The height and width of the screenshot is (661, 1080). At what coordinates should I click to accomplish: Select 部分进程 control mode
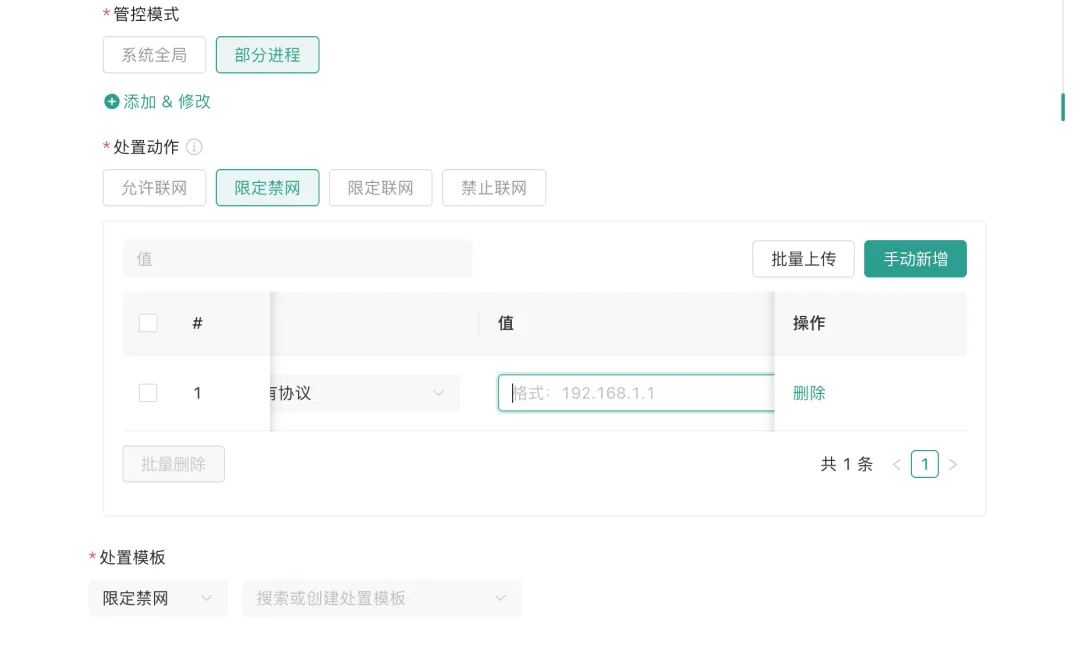click(x=267, y=55)
